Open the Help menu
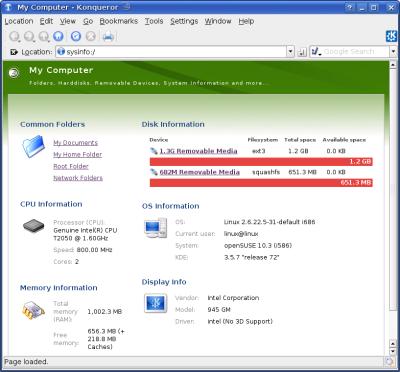 click(x=246, y=21)
